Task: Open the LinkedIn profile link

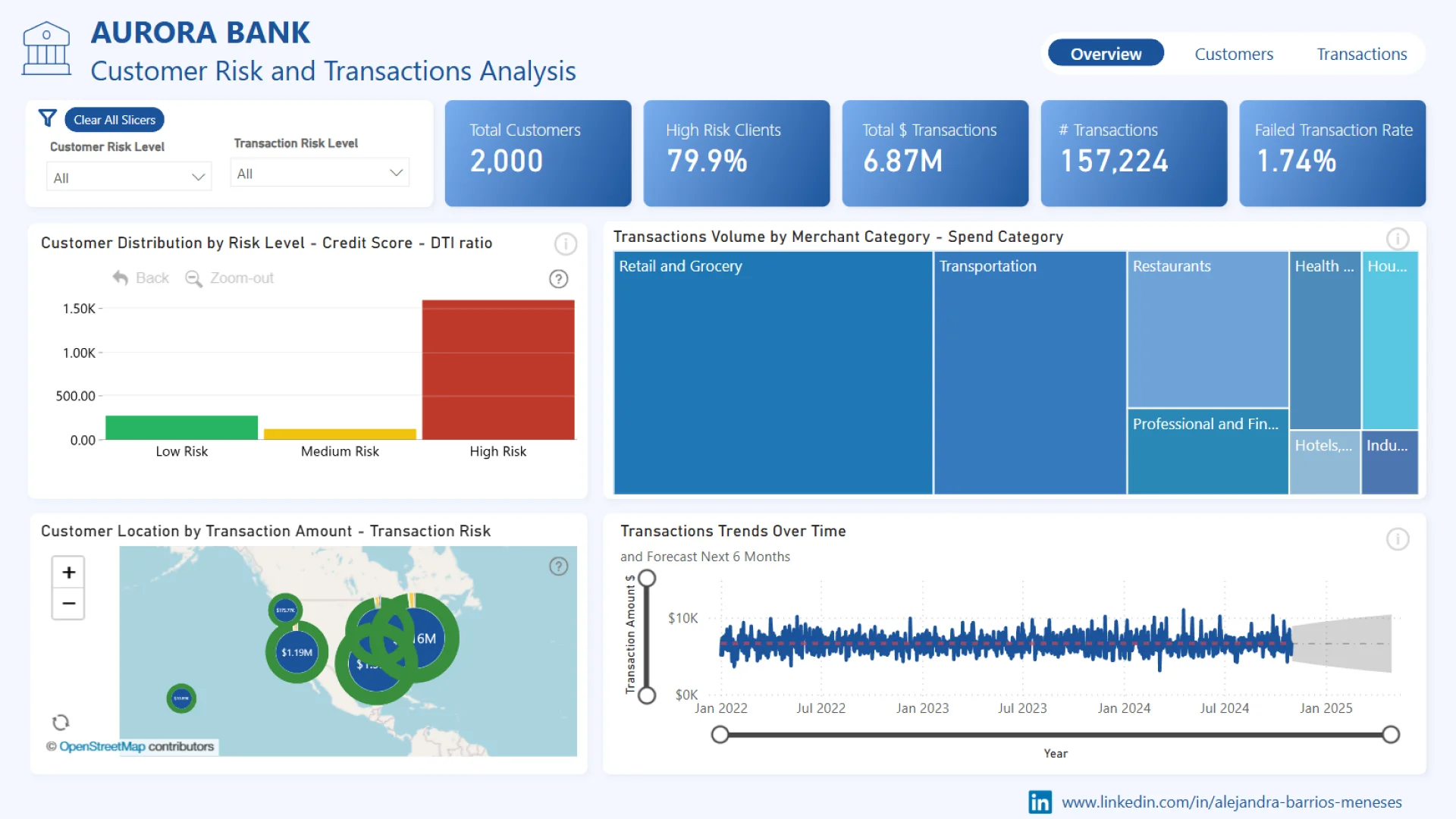Action: 1232,802
